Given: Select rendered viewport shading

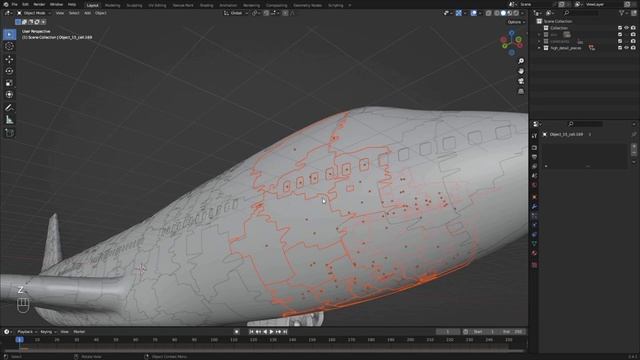Looking at the screenshot, I should [x=516, y=13].
